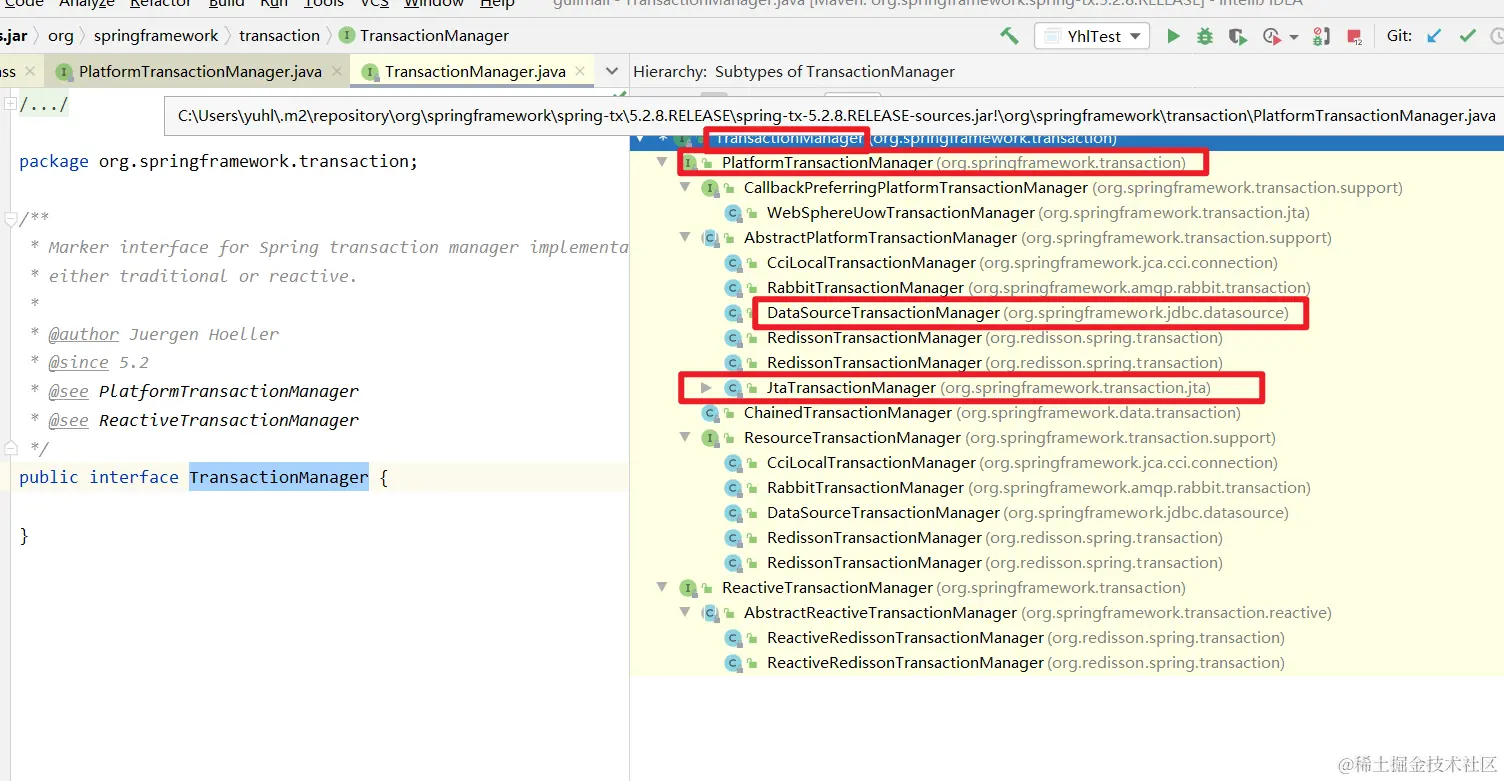Collapse the CallbackPreferringPlatformTransactionManager node
Viewport: 1504px width, 781px height.
[684, 188]
